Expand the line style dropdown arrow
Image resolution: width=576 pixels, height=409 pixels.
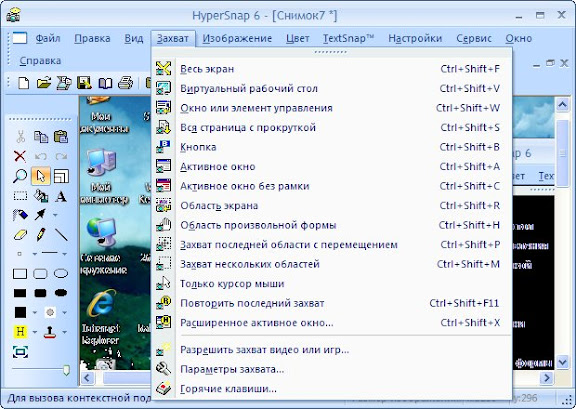pos(64,254)
